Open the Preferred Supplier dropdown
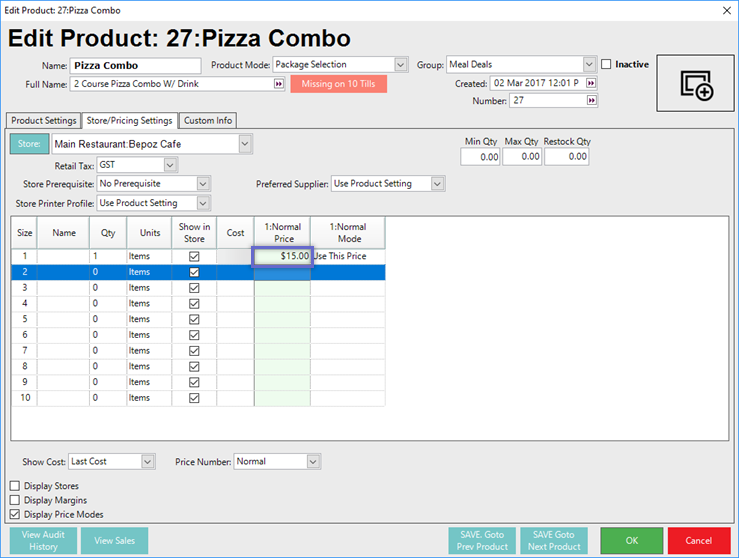 435,184
